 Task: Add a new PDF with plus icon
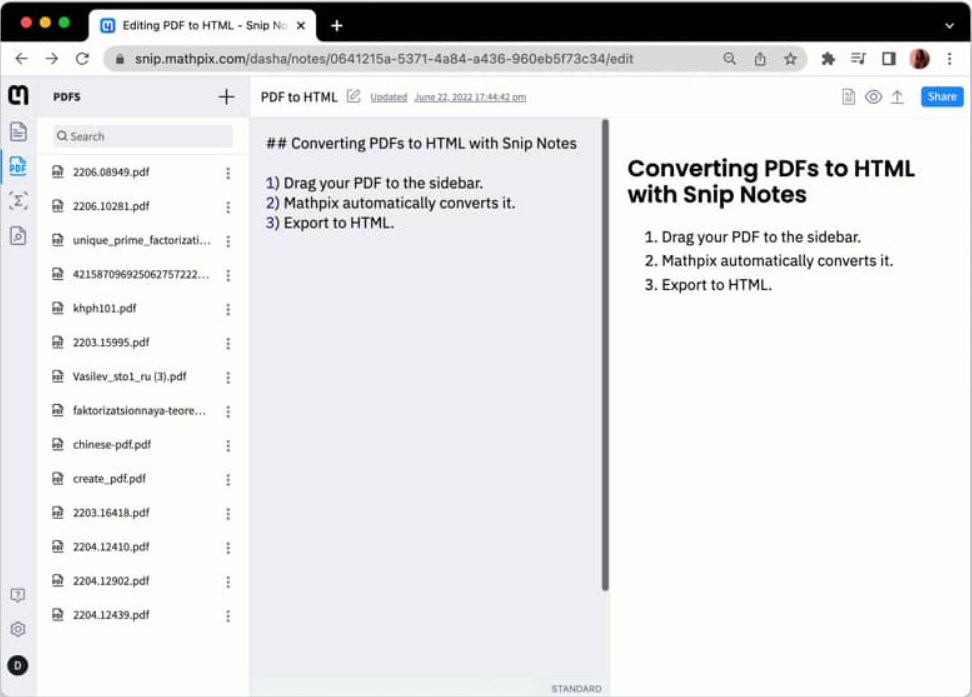coord(226,97)
